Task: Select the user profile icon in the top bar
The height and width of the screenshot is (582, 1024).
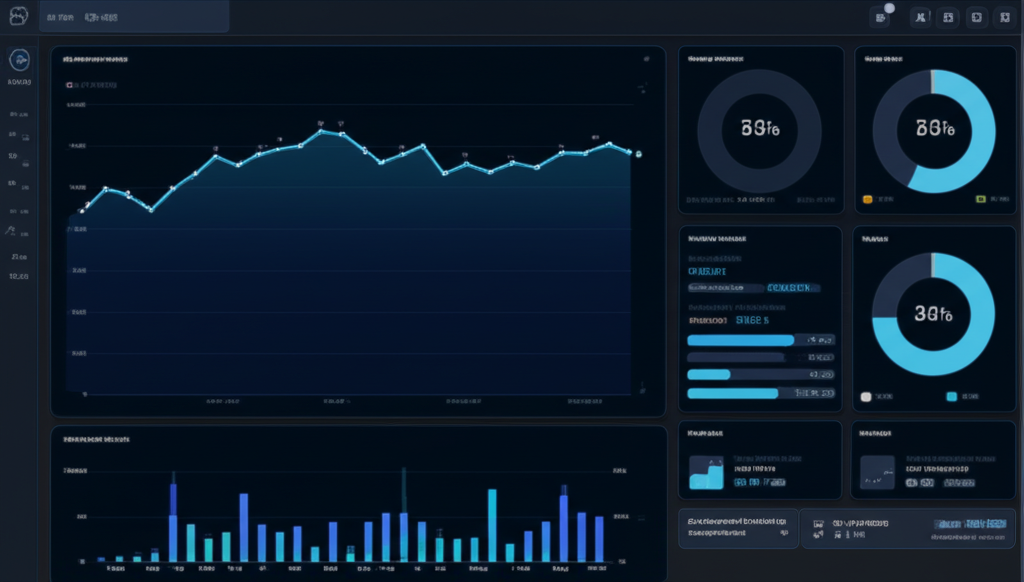Action: [x=920, y=17]
